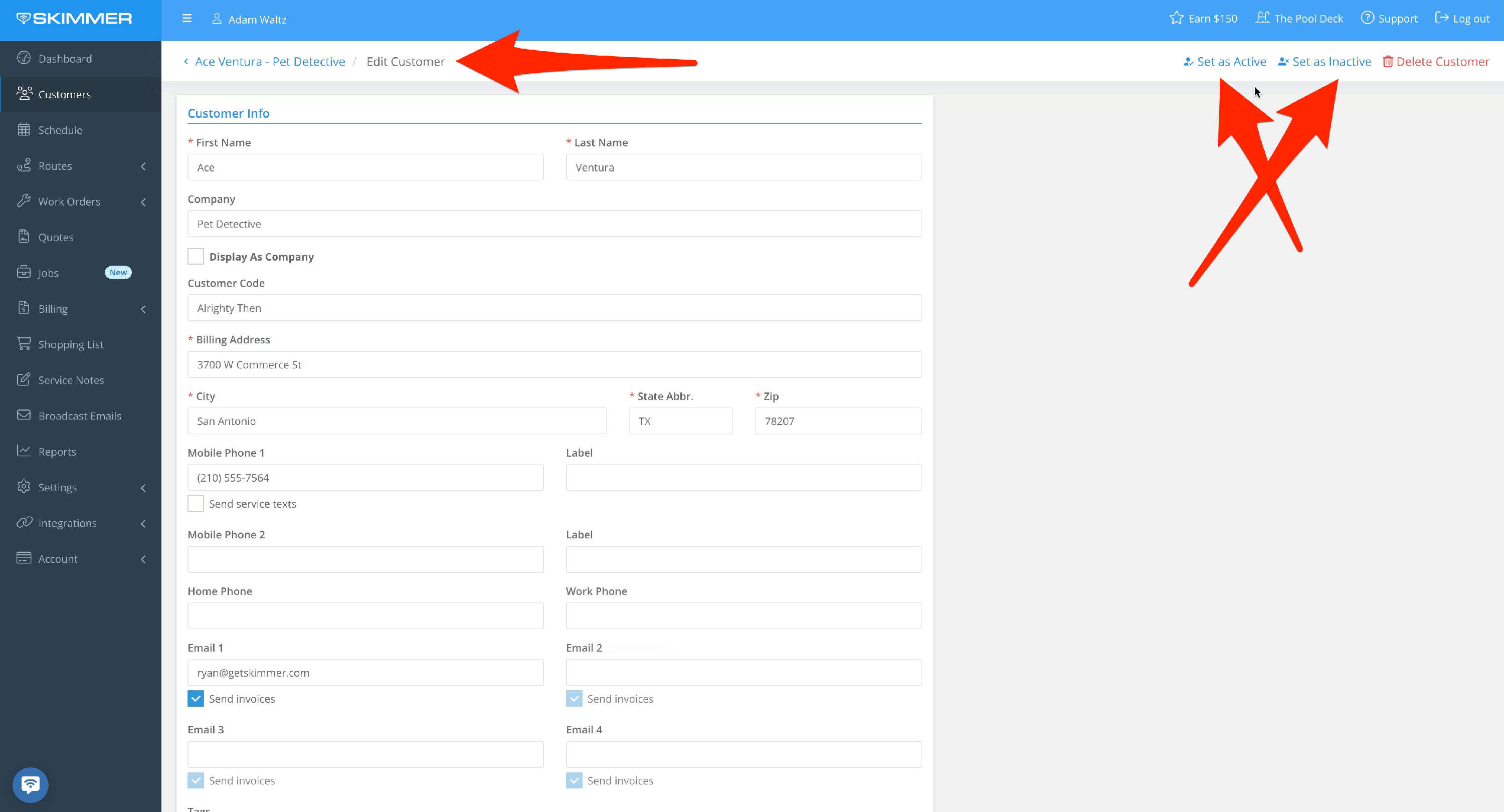Expand the Billing sidebar submenu
This screenshot has height=812, width=1504.
[x=143, y=309]
